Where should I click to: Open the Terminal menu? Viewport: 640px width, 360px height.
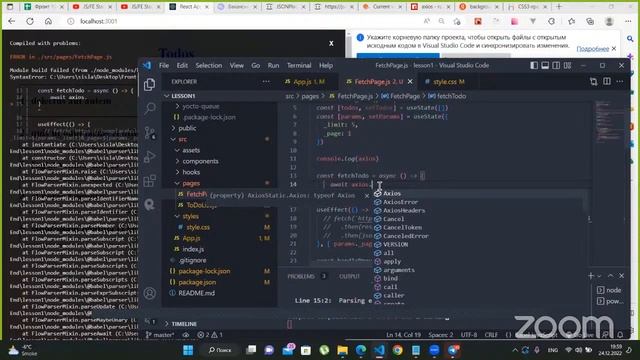point(299,65)
